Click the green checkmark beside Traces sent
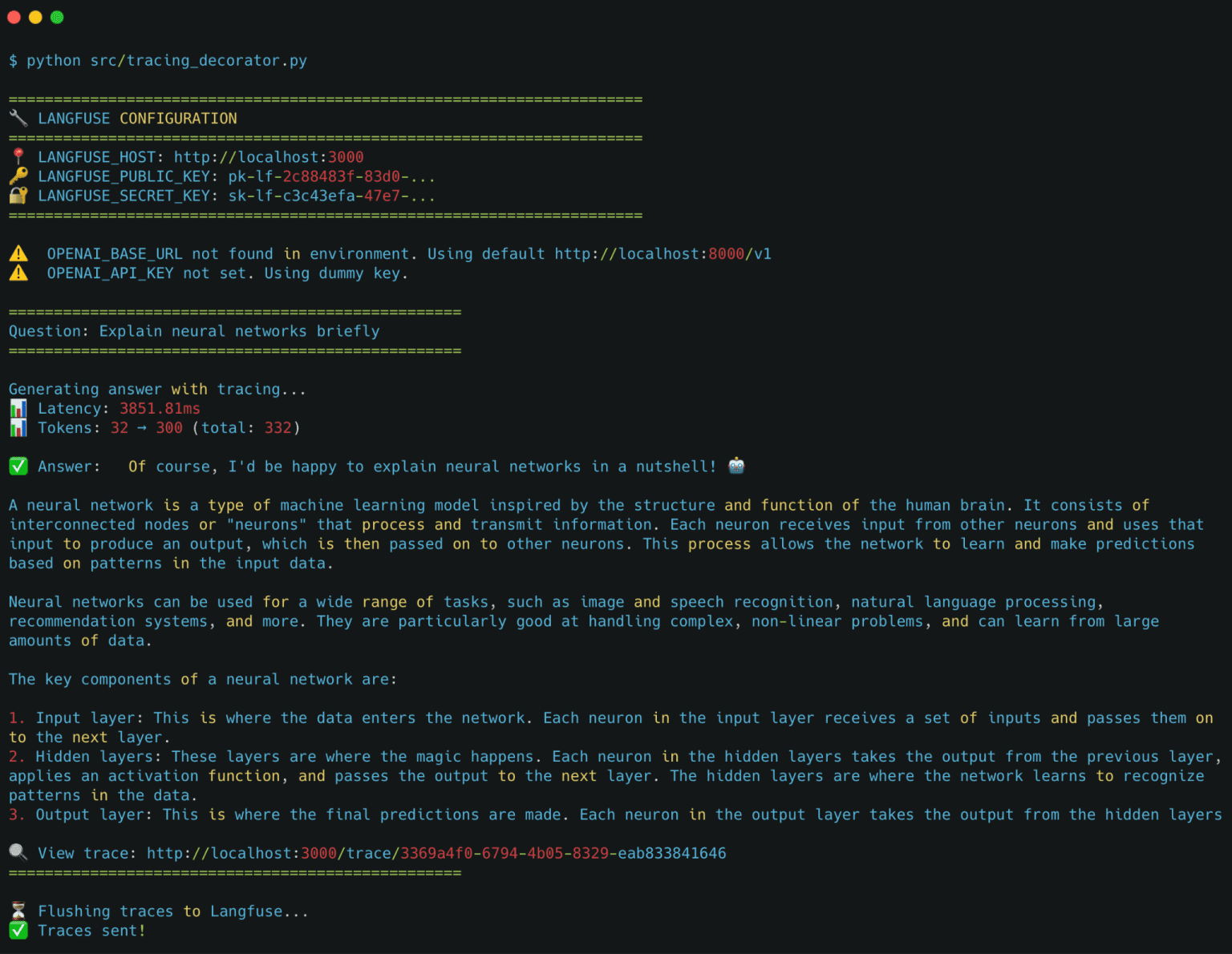Viewport: 1232px width, 954px height. click(18, 931)
